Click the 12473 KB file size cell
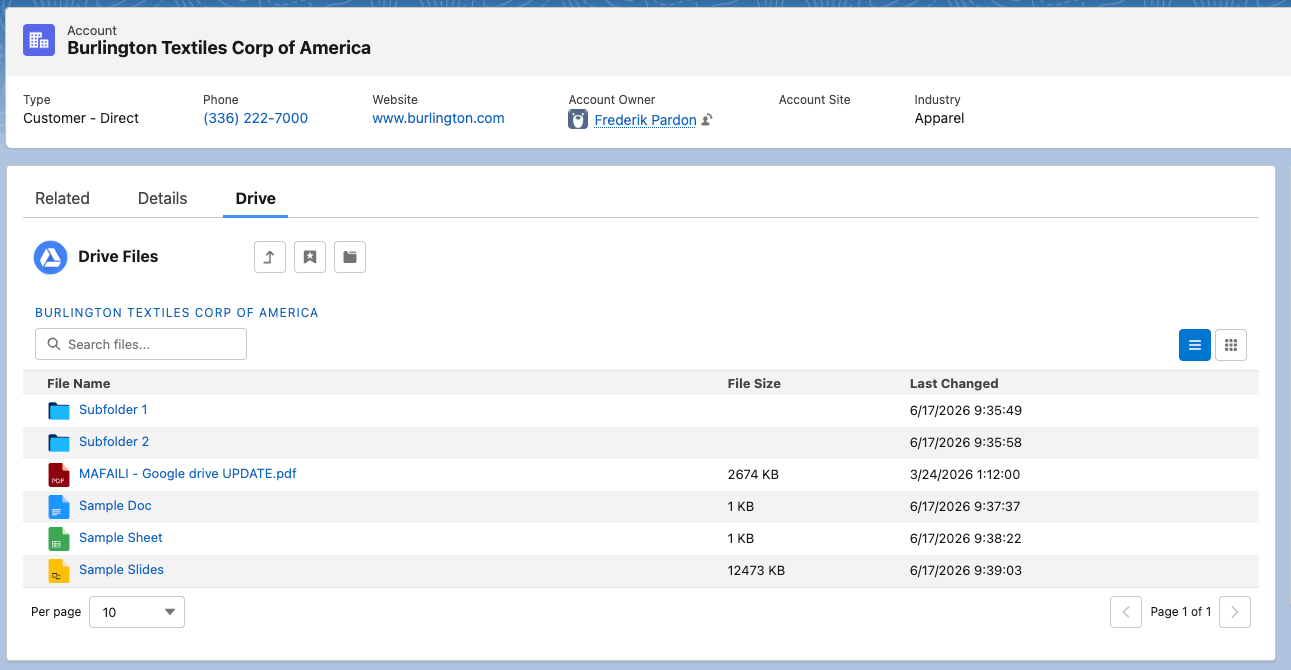The image size is (1291, 670). [x=756, y=571]
